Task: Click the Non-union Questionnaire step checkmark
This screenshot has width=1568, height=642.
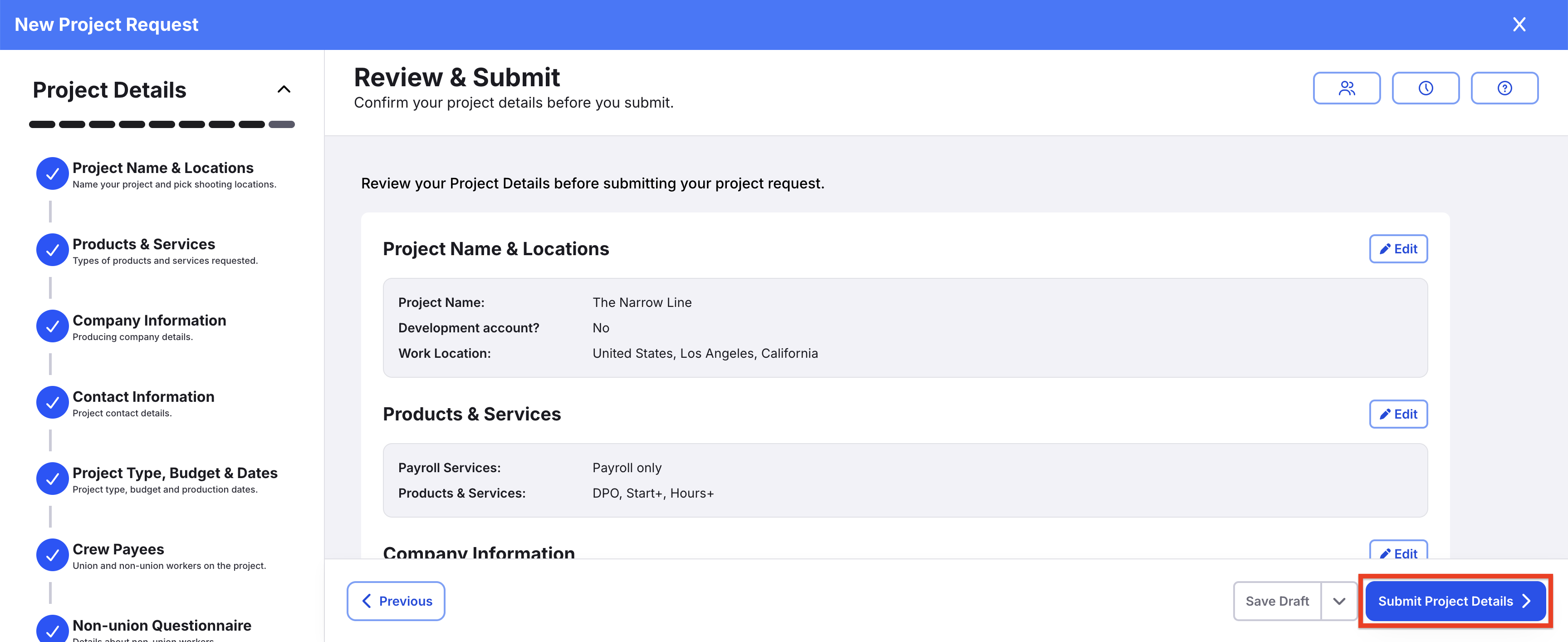Action: 52,628
